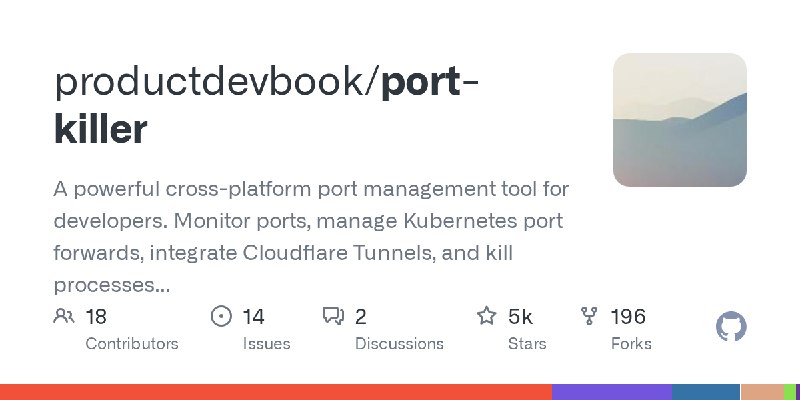Click the Discussions label
This screenshot has height=400, width=800.
tap(399, 344)
